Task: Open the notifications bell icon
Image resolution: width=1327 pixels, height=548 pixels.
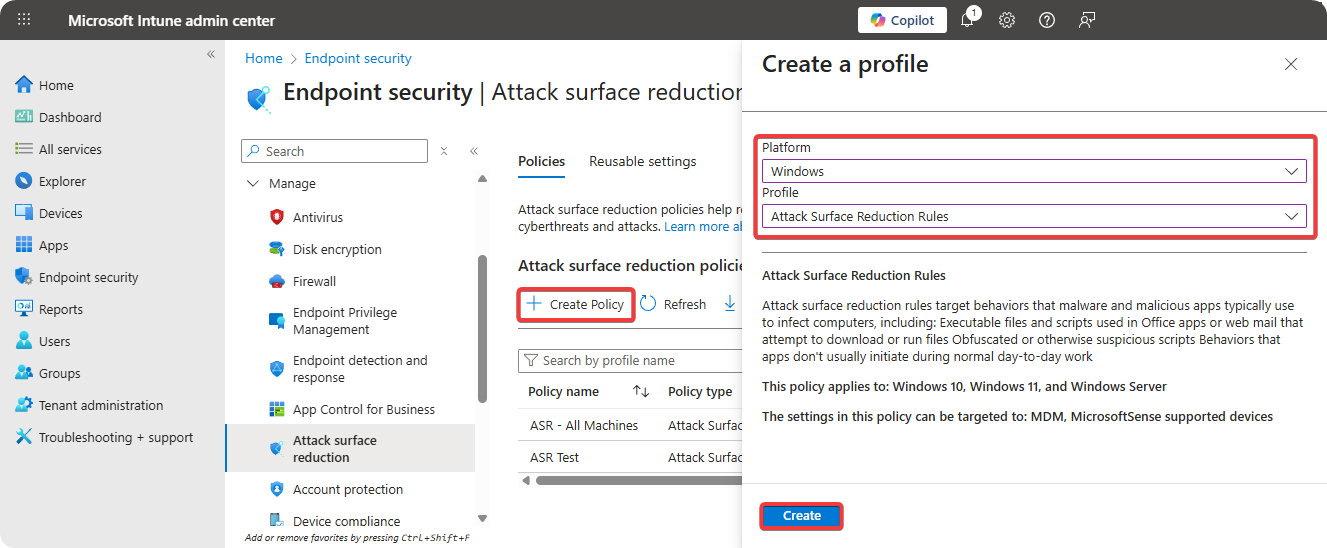Action: coord(967,20)
